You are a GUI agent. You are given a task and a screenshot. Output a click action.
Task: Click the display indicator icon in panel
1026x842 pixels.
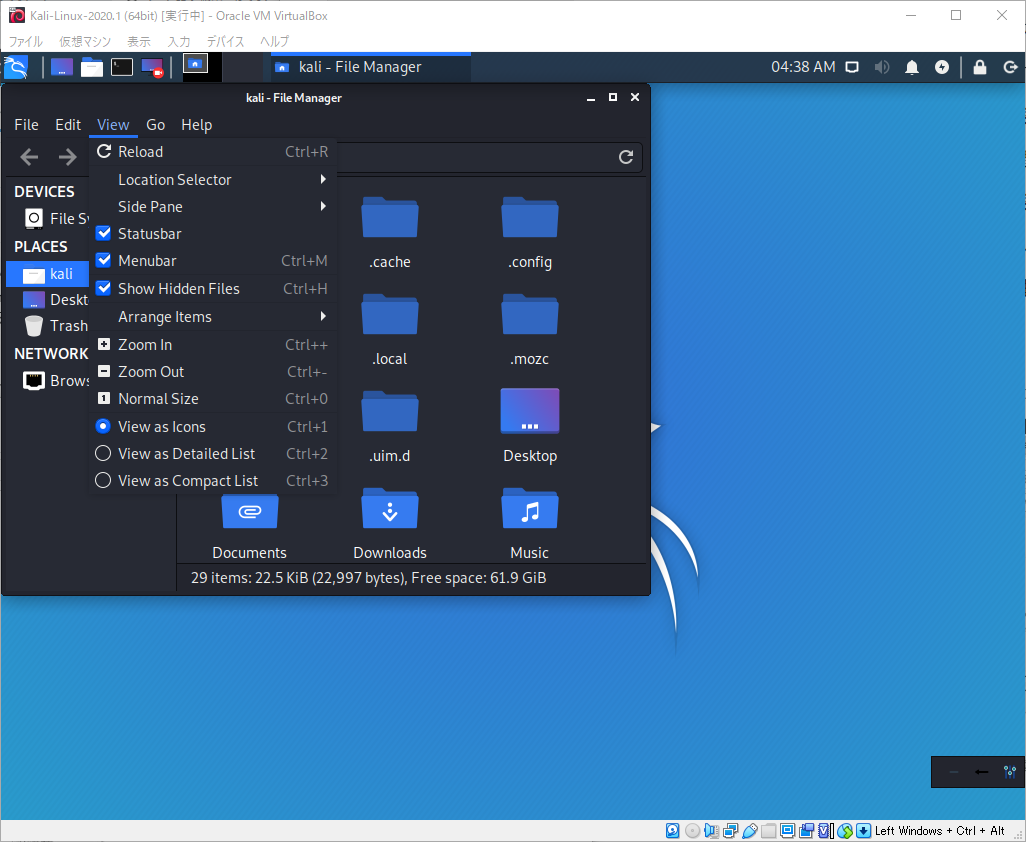pos(851,67)
